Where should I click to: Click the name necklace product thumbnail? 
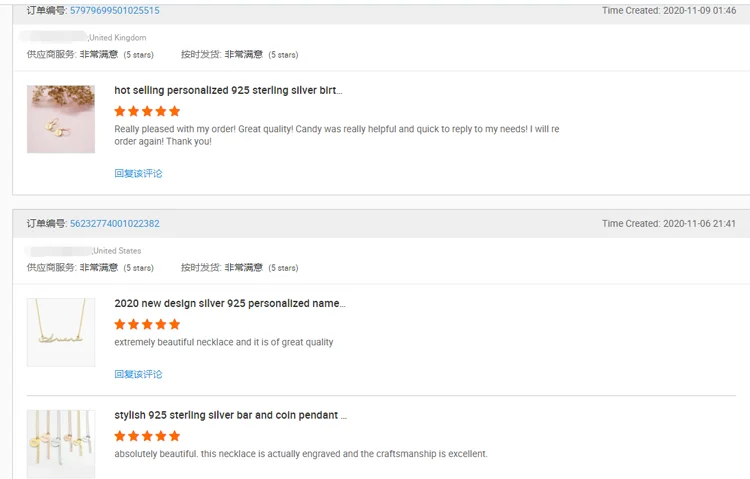click(61, 333)
